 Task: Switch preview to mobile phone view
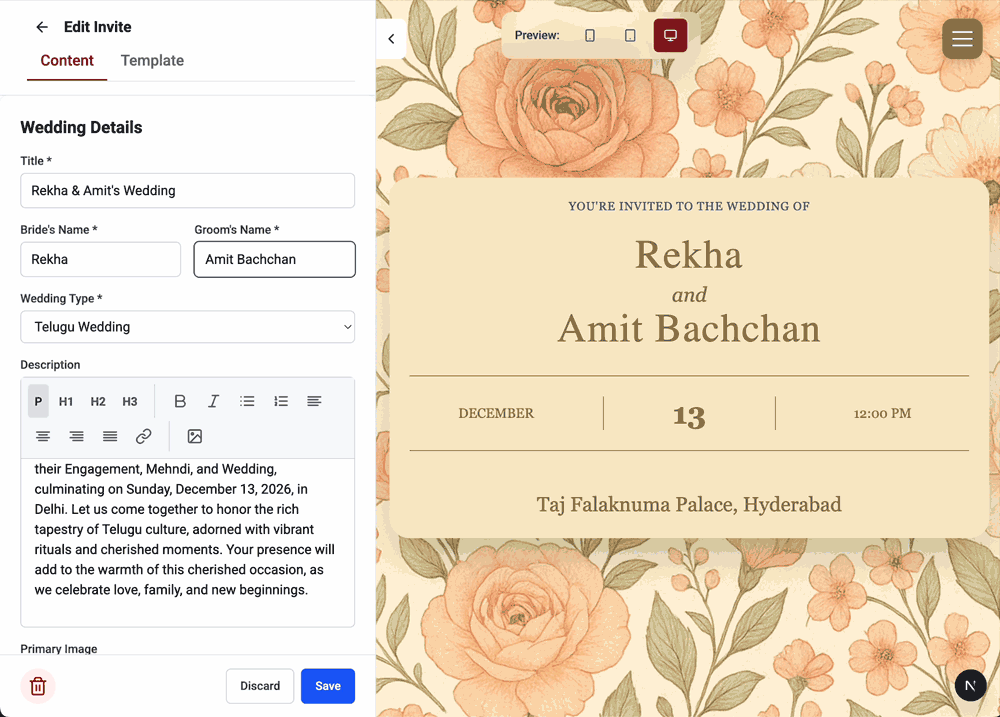pos(590,34)
